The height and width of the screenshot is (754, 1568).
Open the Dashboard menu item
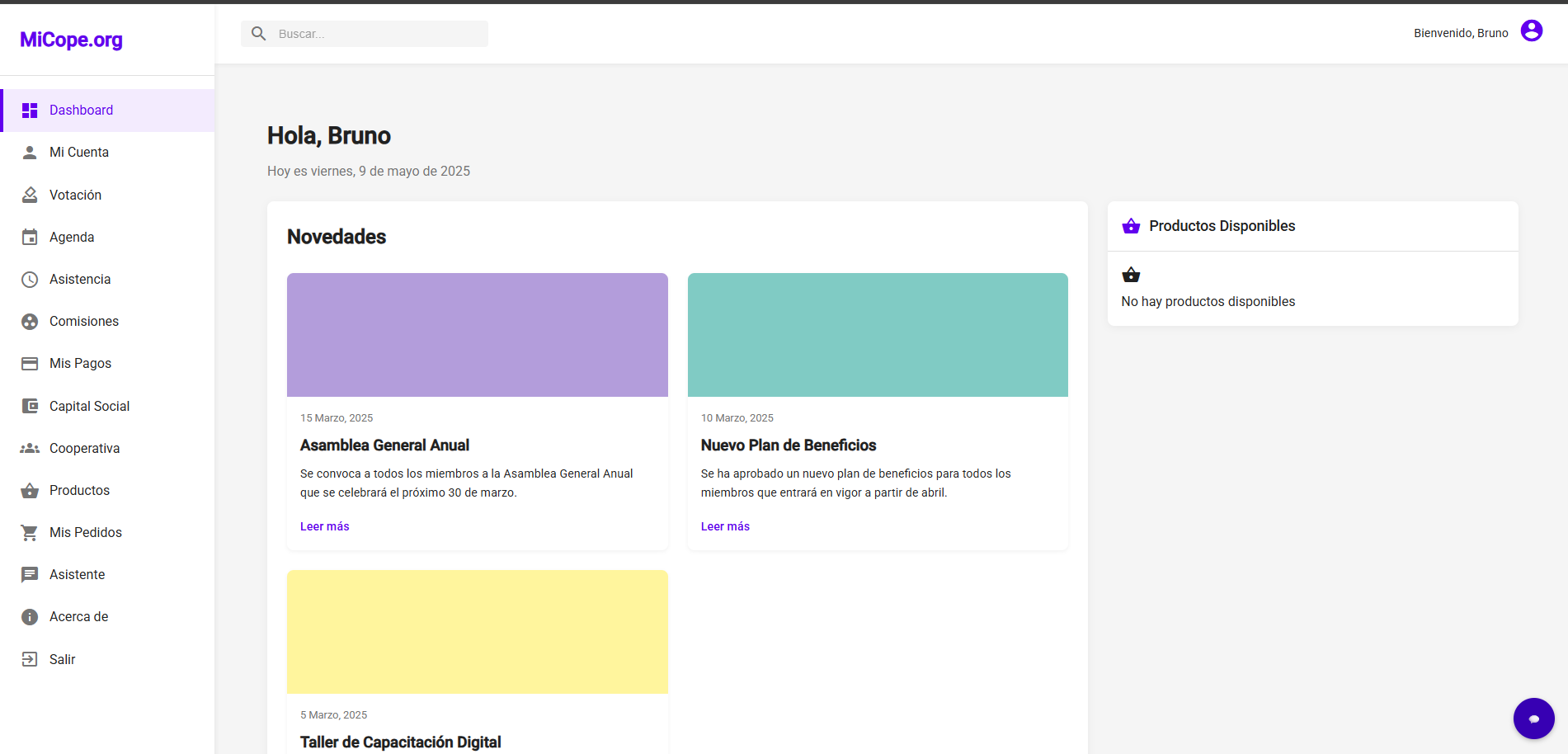pos(81,111)
